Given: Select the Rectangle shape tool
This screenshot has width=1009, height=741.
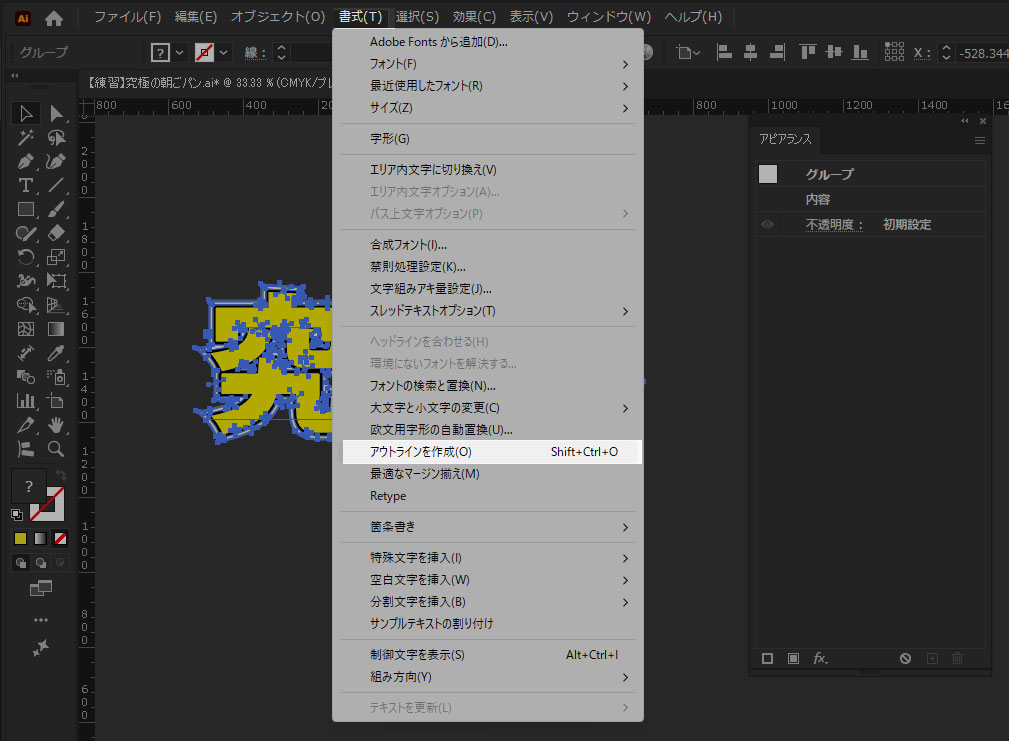Looking at the screenshot, I should [26, 209].
